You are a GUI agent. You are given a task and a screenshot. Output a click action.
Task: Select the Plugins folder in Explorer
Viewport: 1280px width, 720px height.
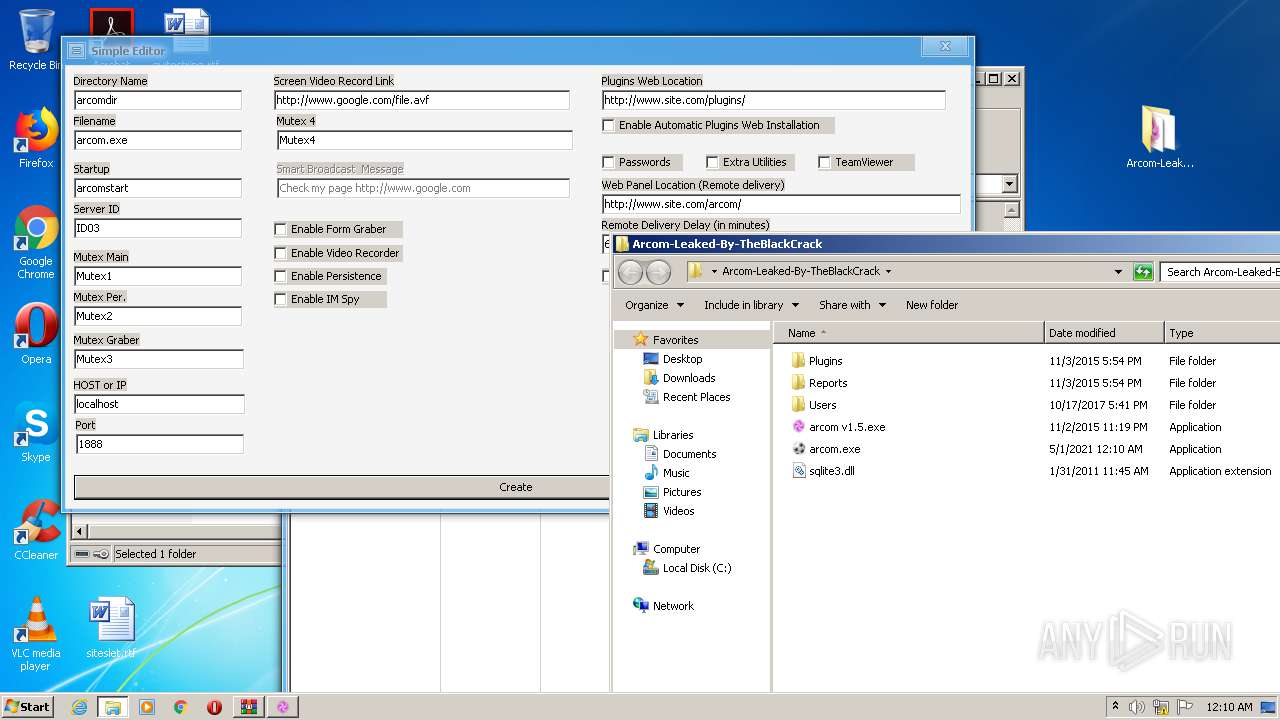pyautogui.click(x=825, y=361)
